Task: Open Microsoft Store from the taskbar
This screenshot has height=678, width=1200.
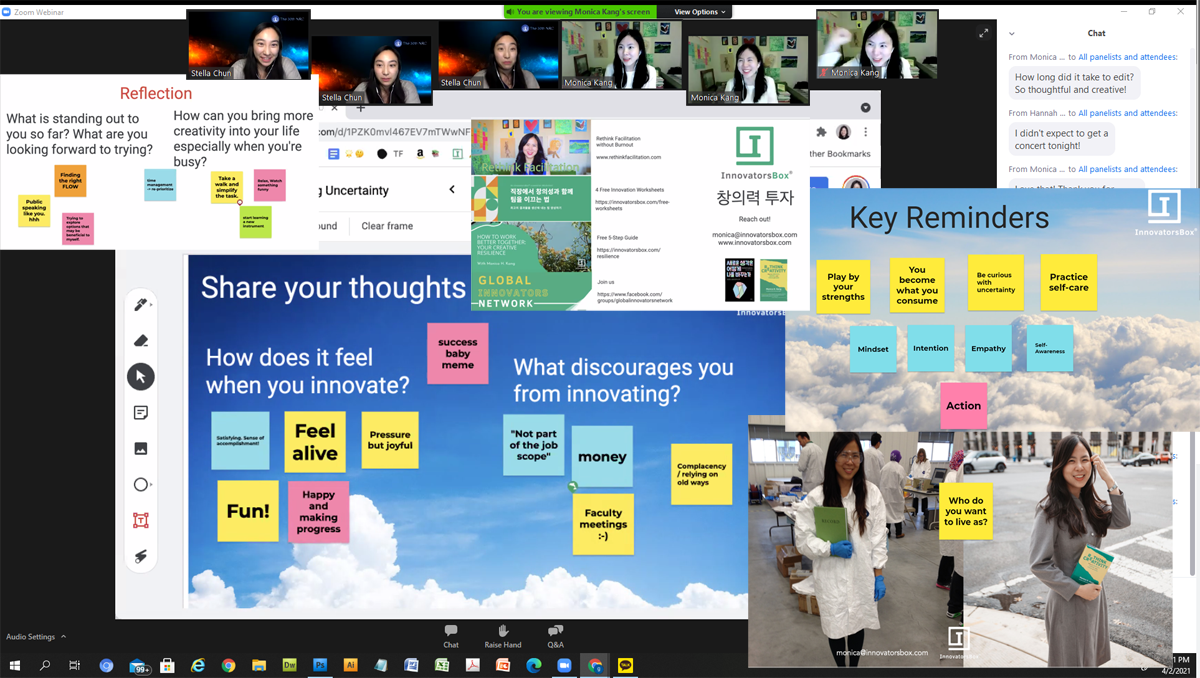Action: tap(167, 665)
